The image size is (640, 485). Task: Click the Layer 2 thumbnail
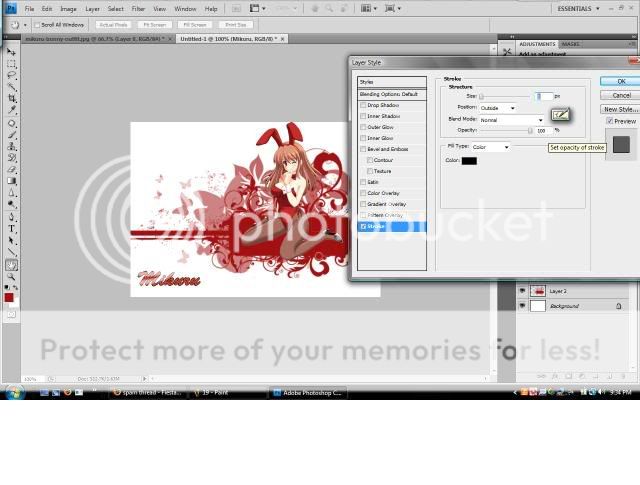click(x=538, y=291)
